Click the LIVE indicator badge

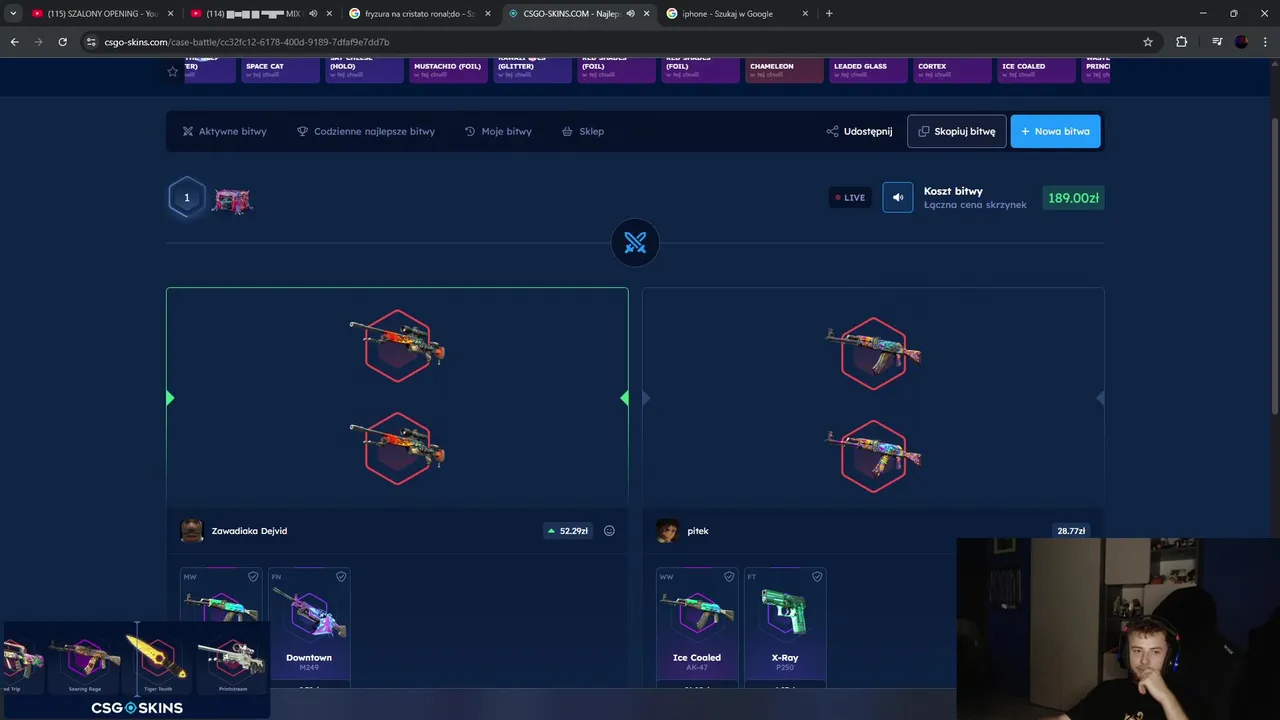pyautogui.click(x=850, y=197)
